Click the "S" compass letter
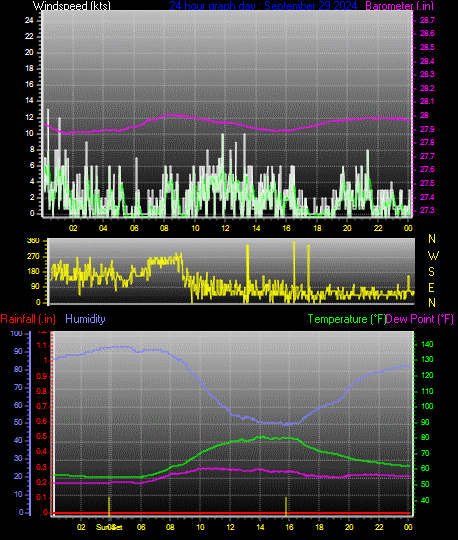The height and width of the screenshot is (540, 458). (x=431, y=272)
